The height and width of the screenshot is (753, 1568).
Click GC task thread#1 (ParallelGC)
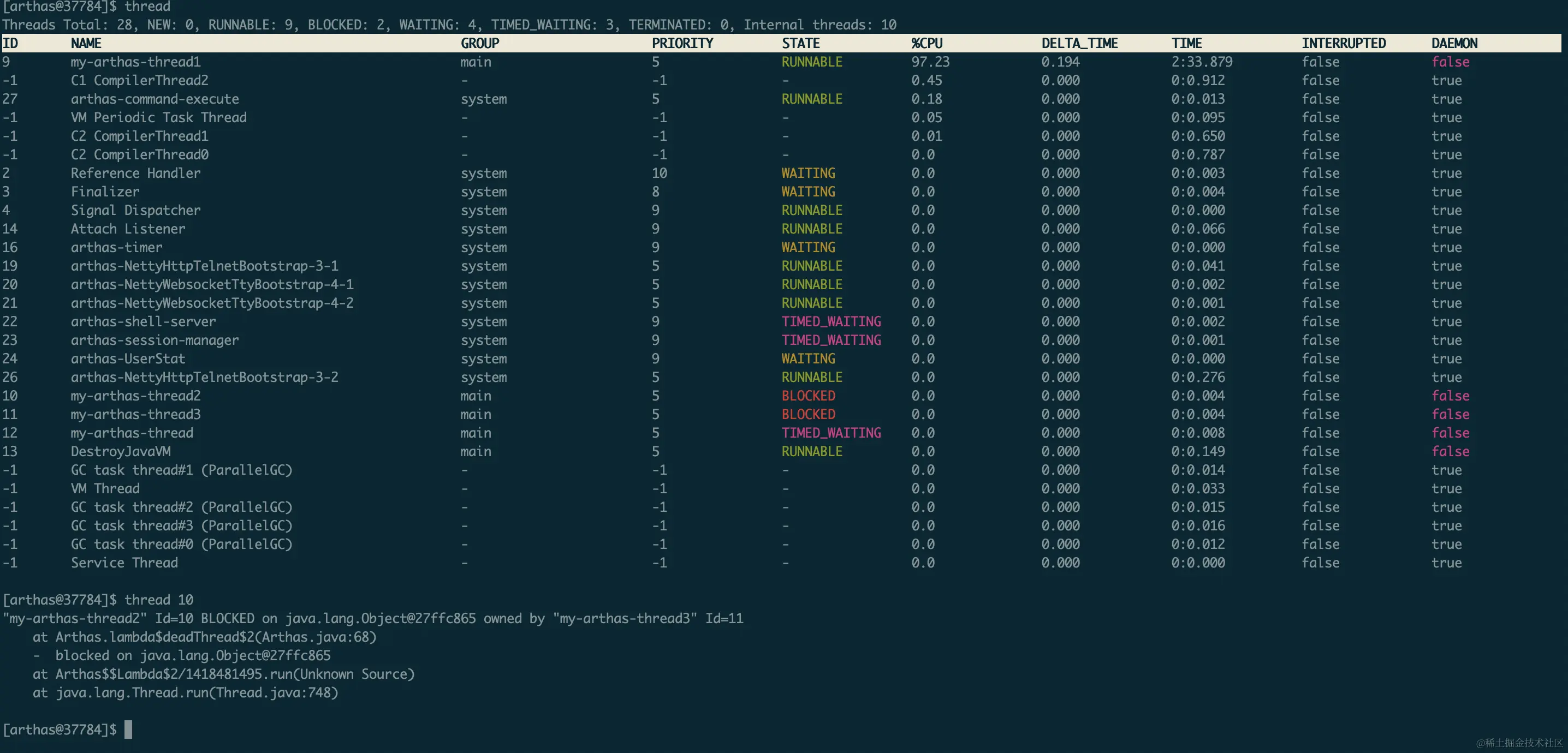181,470
